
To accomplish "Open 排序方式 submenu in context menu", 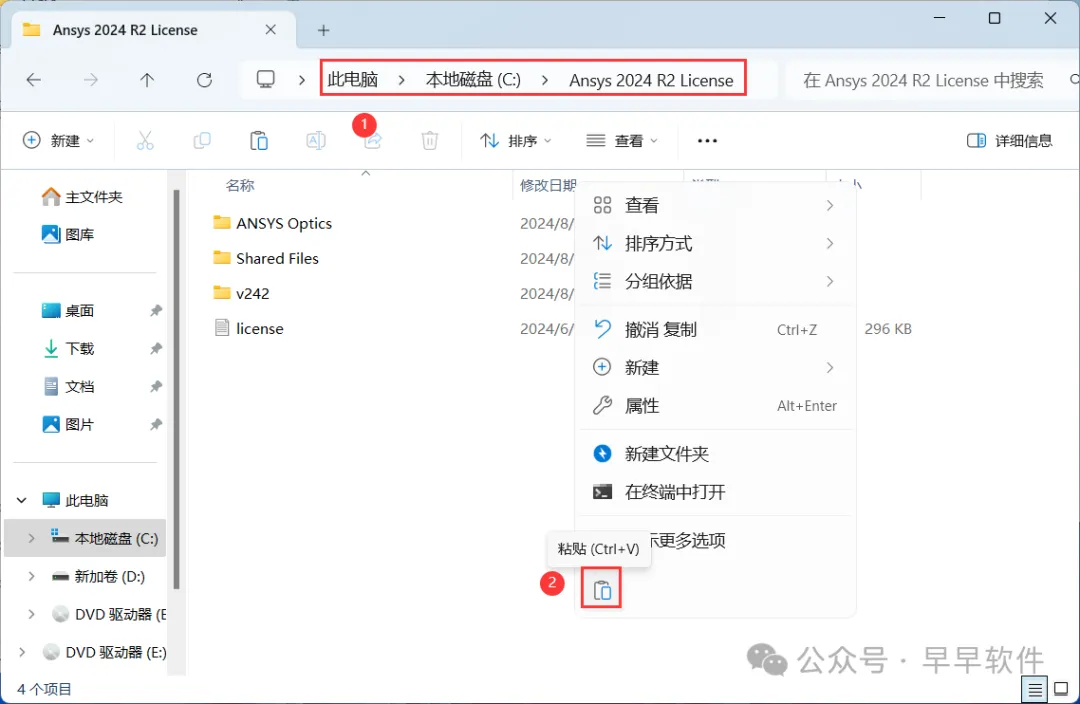I will (714, 243).
